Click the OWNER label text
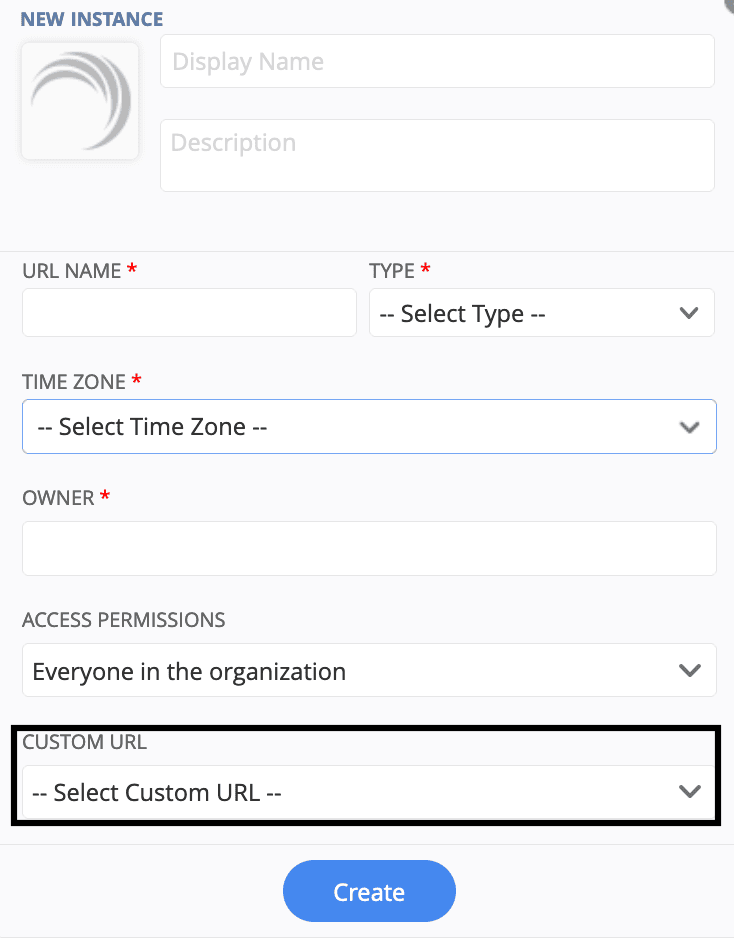 pyautogui.click(x=58, y=497)
